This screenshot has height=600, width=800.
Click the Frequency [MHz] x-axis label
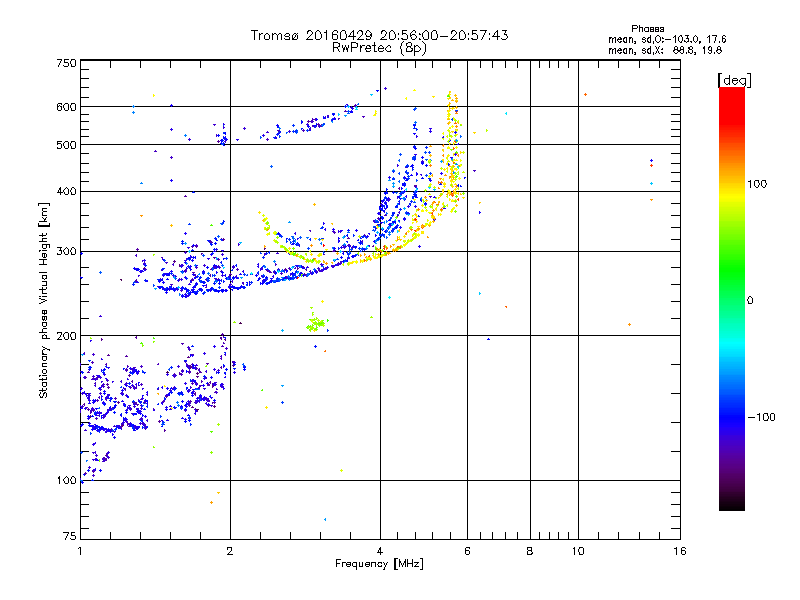tap(378, 565)
